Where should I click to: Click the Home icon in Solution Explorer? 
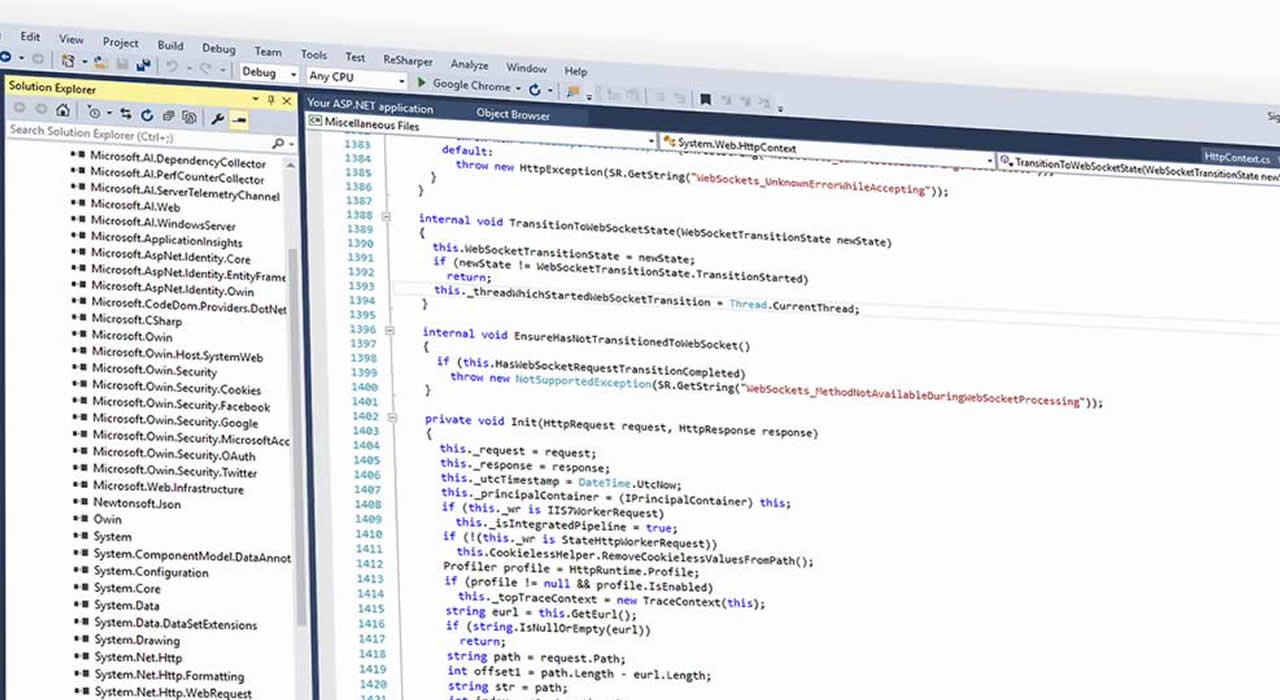62,110
